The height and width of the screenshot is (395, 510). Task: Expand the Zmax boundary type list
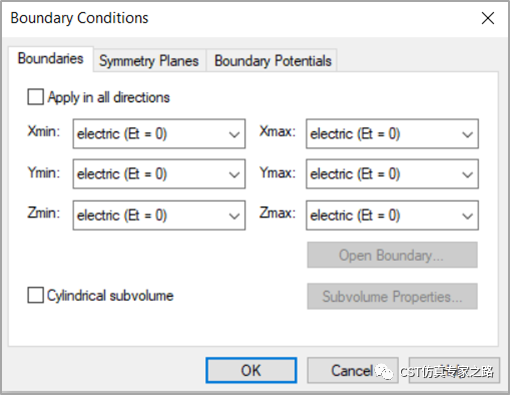pyautogui.click(x=392, y=215)
